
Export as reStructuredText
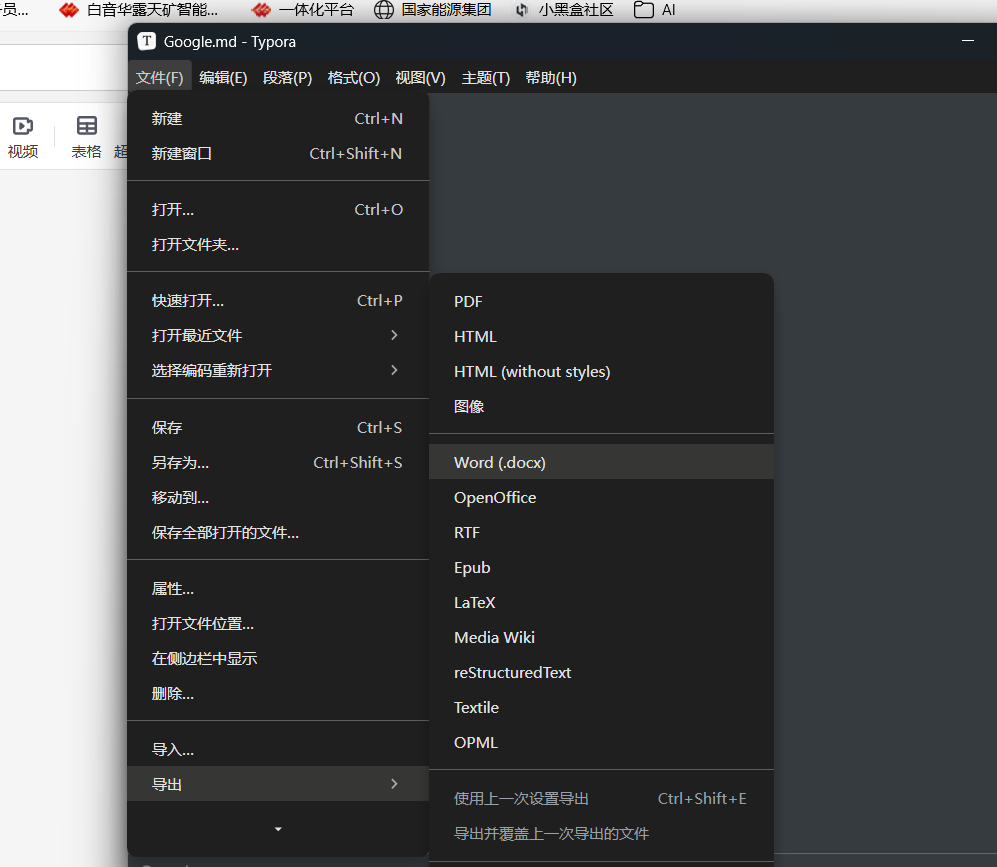point(602,672)
